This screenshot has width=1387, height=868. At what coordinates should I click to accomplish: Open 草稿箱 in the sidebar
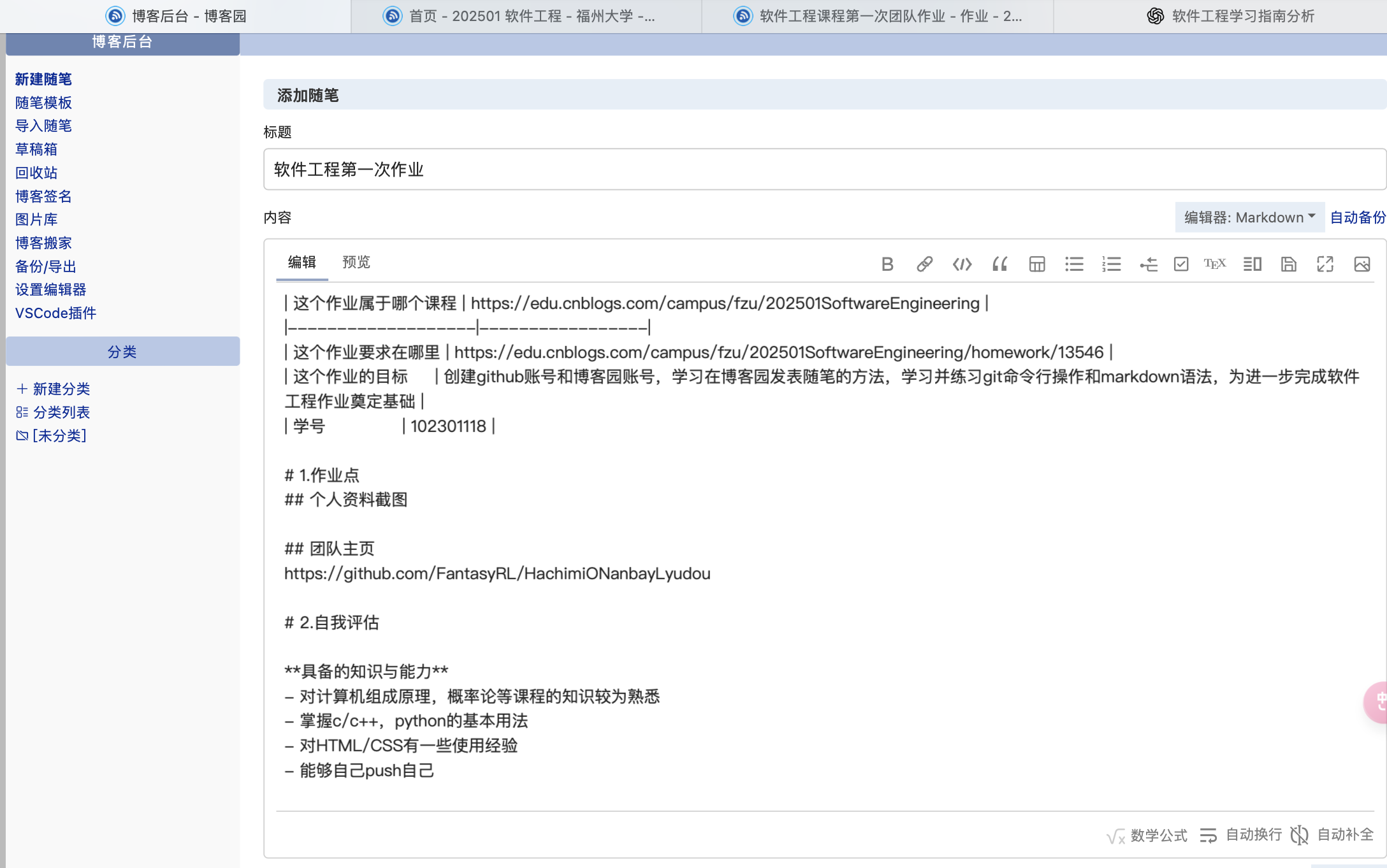36,149
